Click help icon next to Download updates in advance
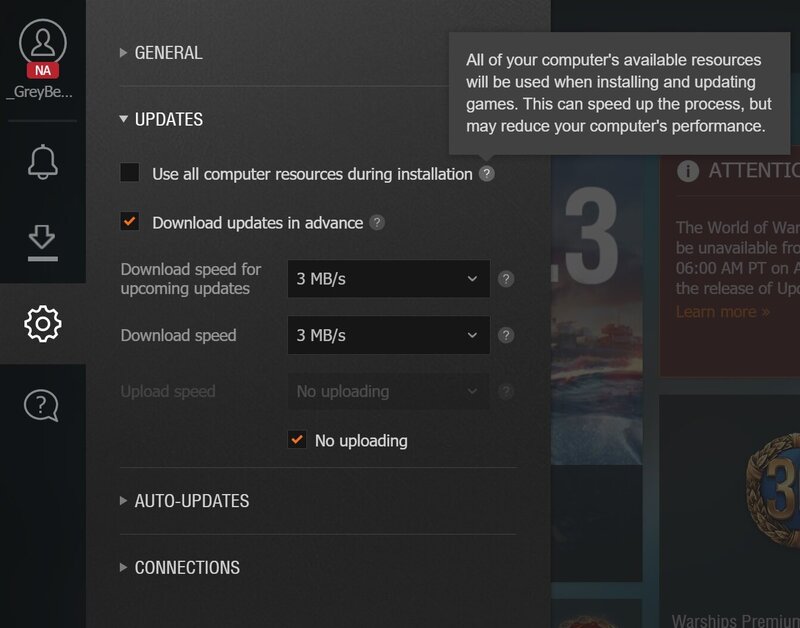 coord(377,223)
